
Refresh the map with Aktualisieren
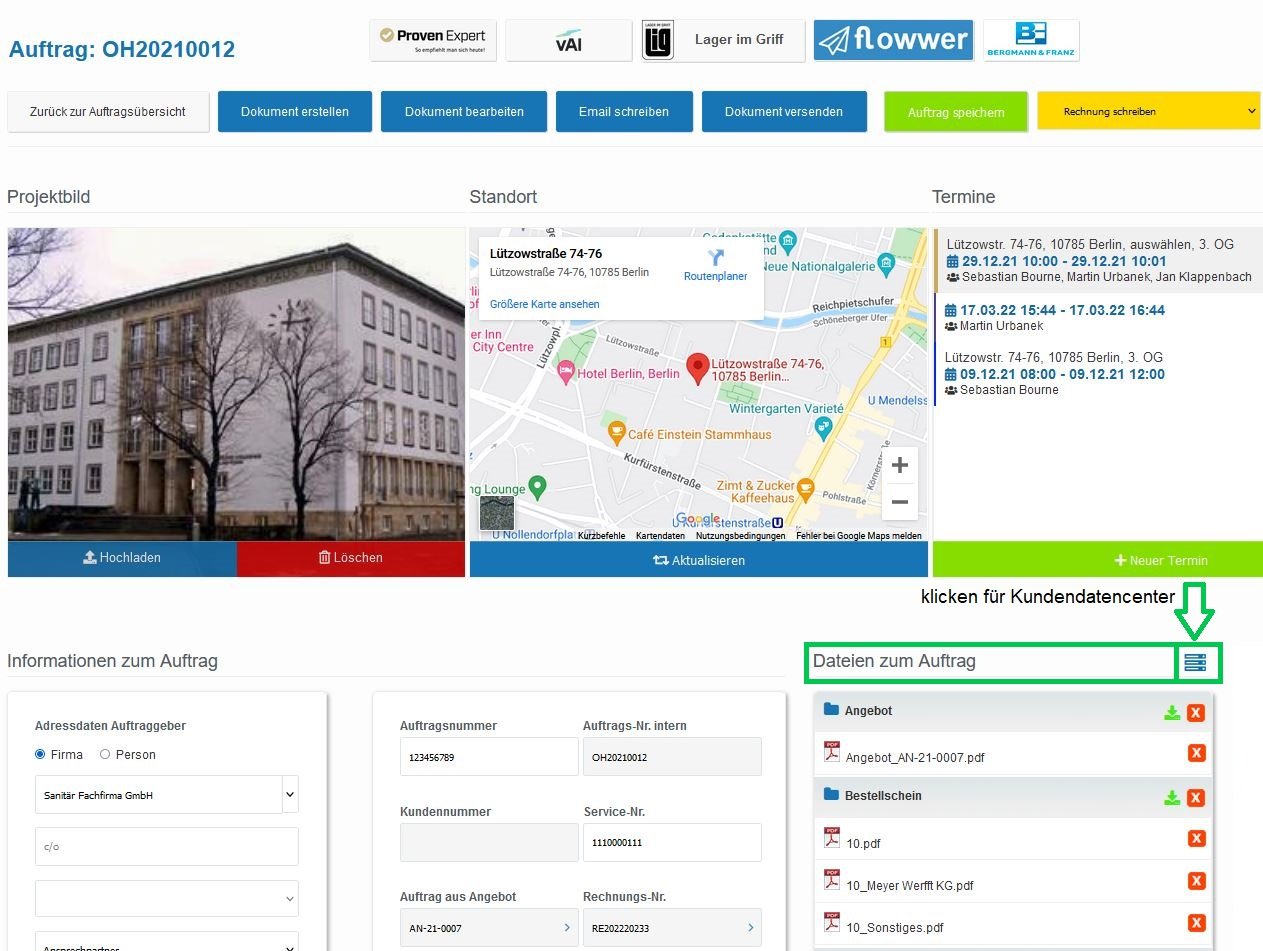click(699, 560)
